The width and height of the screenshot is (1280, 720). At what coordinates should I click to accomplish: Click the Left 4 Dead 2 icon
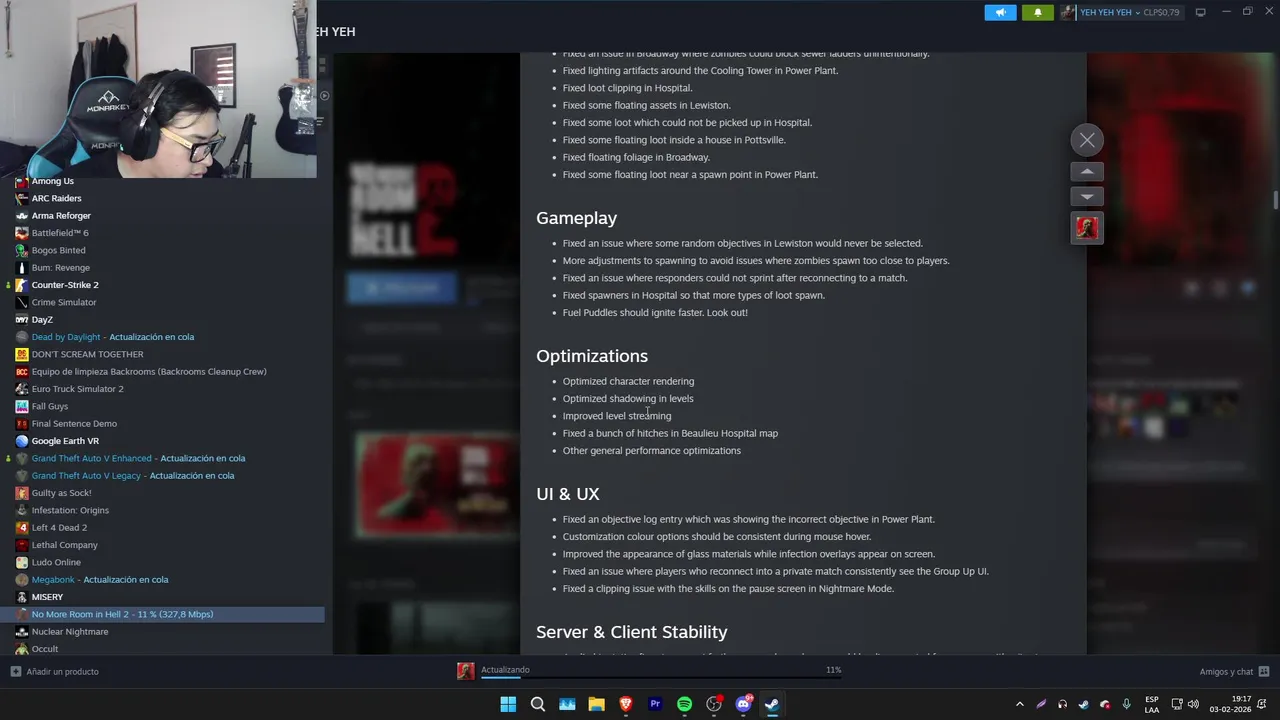click(x=22, y=528)
